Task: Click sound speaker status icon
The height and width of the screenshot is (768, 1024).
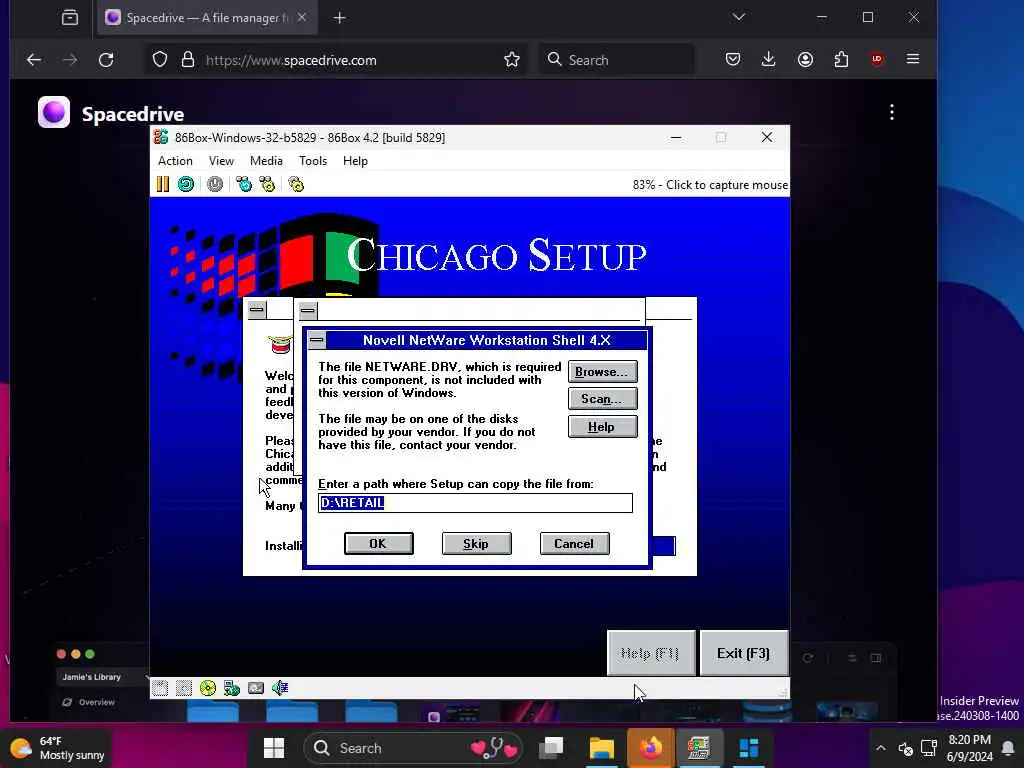Action: 280,688
